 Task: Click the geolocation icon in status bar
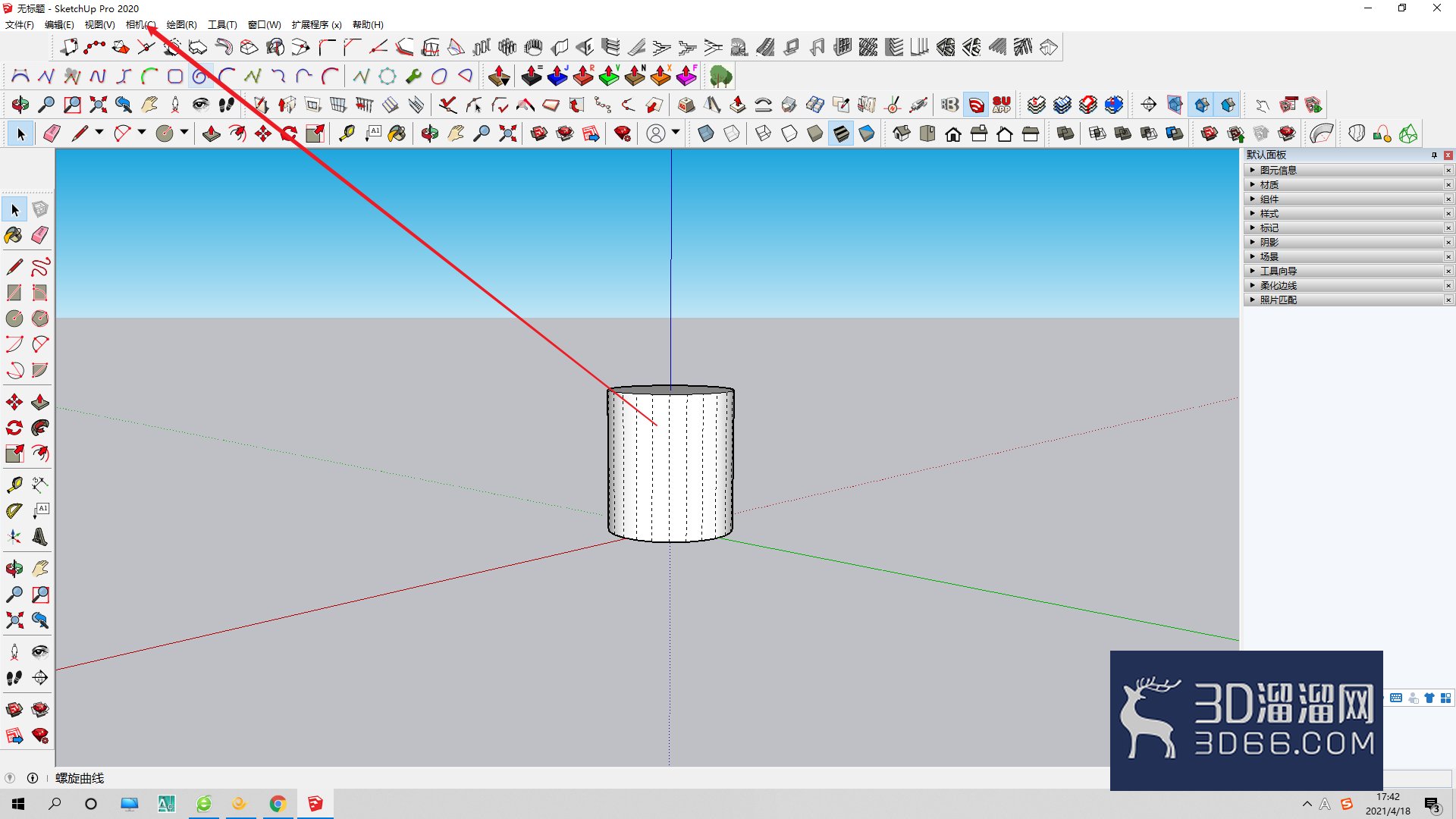[x=10, y=778]
